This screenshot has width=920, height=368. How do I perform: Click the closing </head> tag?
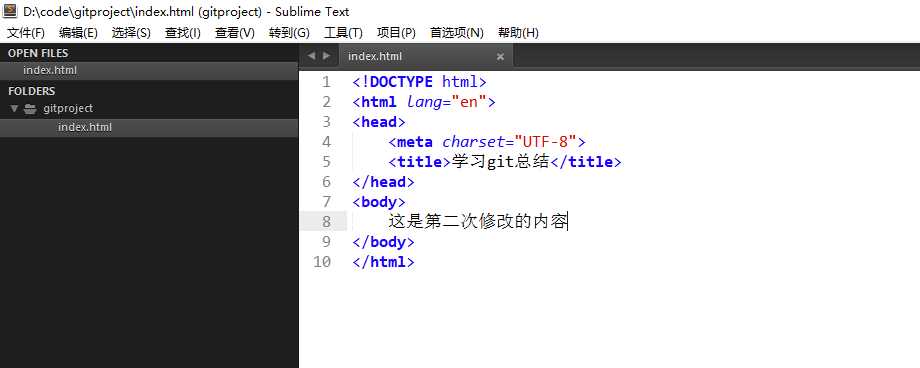coord(383,182)
